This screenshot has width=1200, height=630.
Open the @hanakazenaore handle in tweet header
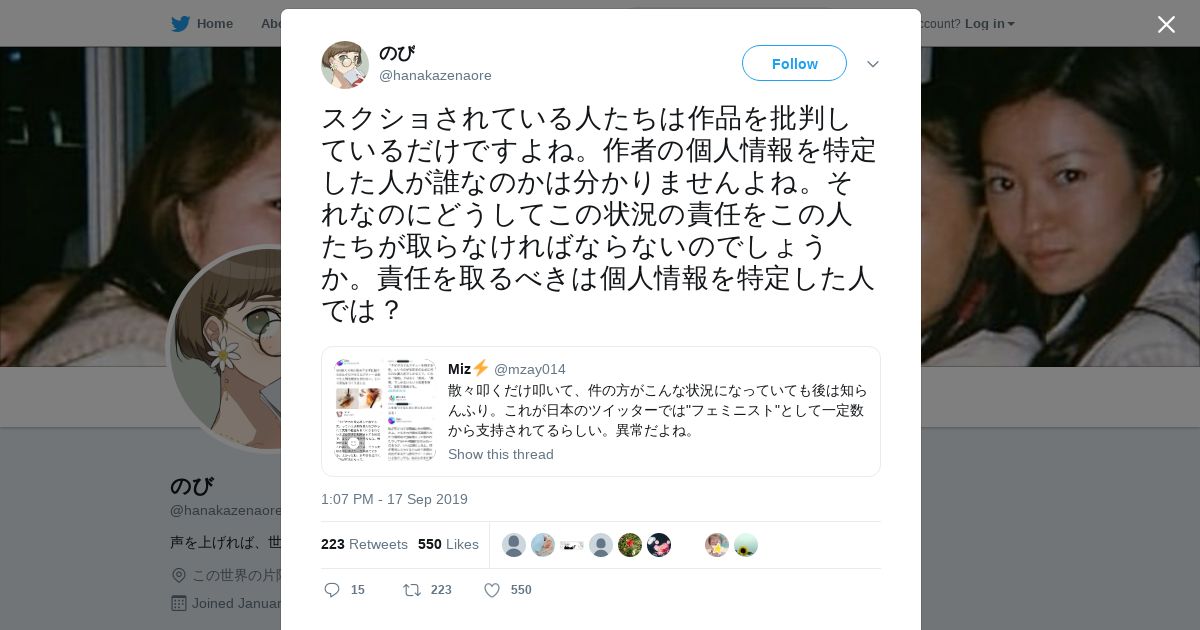tap(435, 75)
